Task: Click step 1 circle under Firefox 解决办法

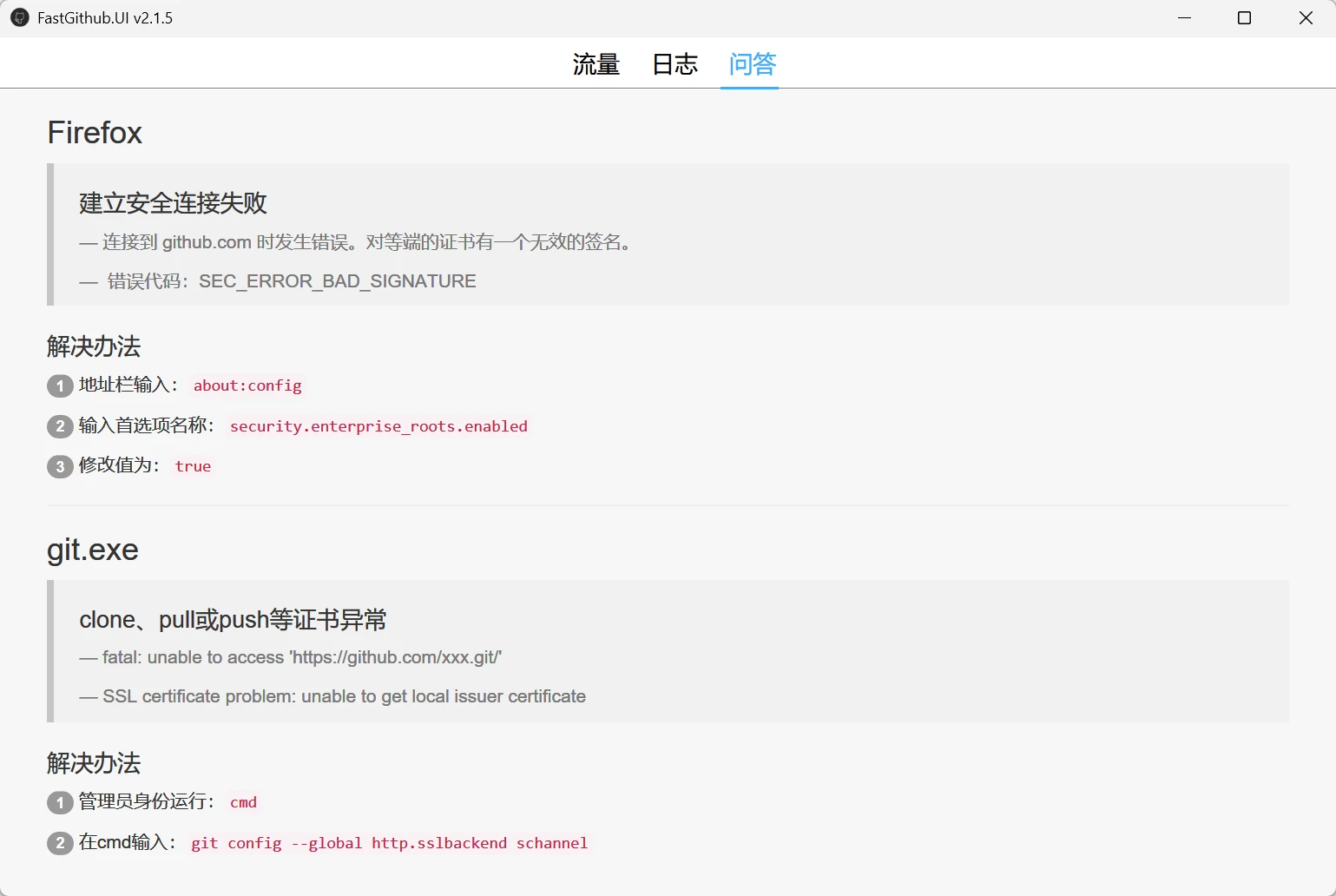Action: [59, 385]
